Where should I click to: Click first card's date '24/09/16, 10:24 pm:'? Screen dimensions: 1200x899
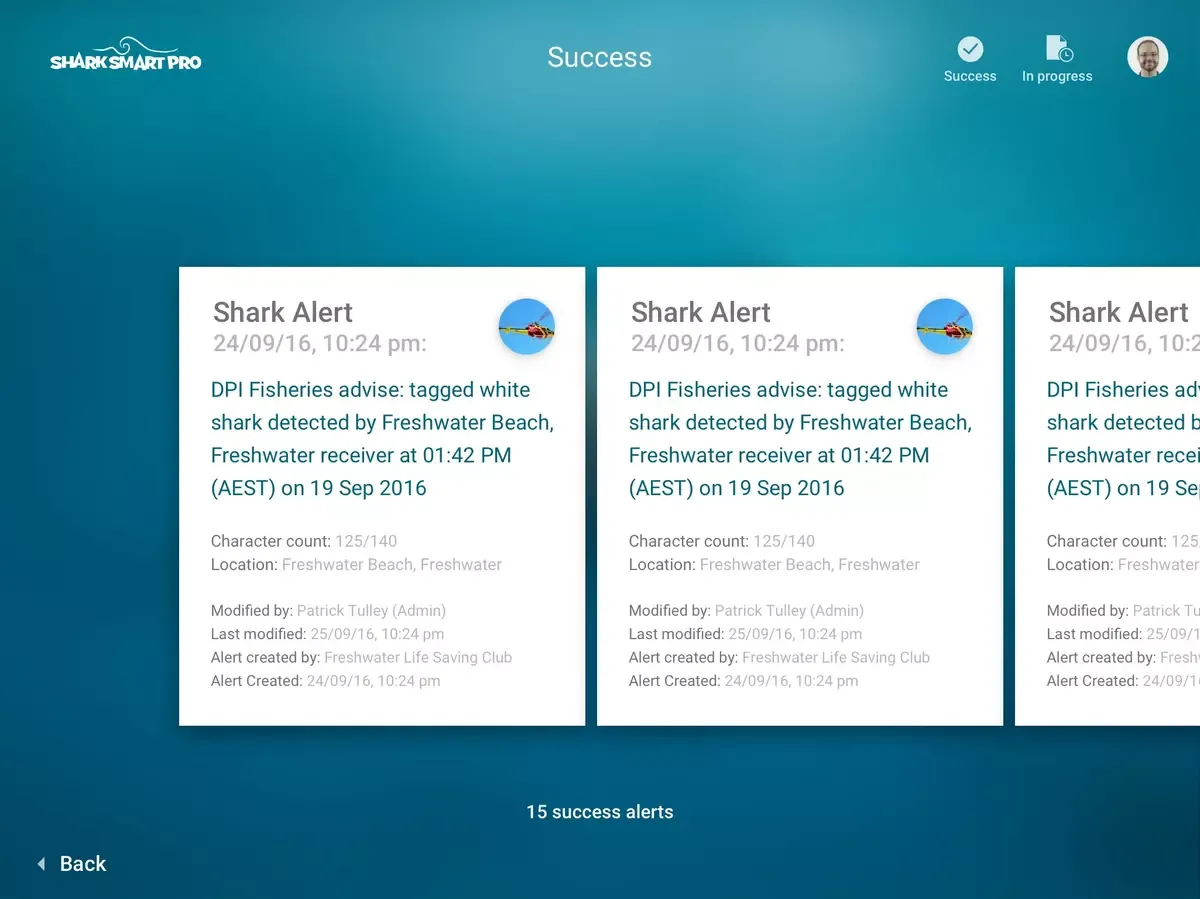tap(320, 344)
